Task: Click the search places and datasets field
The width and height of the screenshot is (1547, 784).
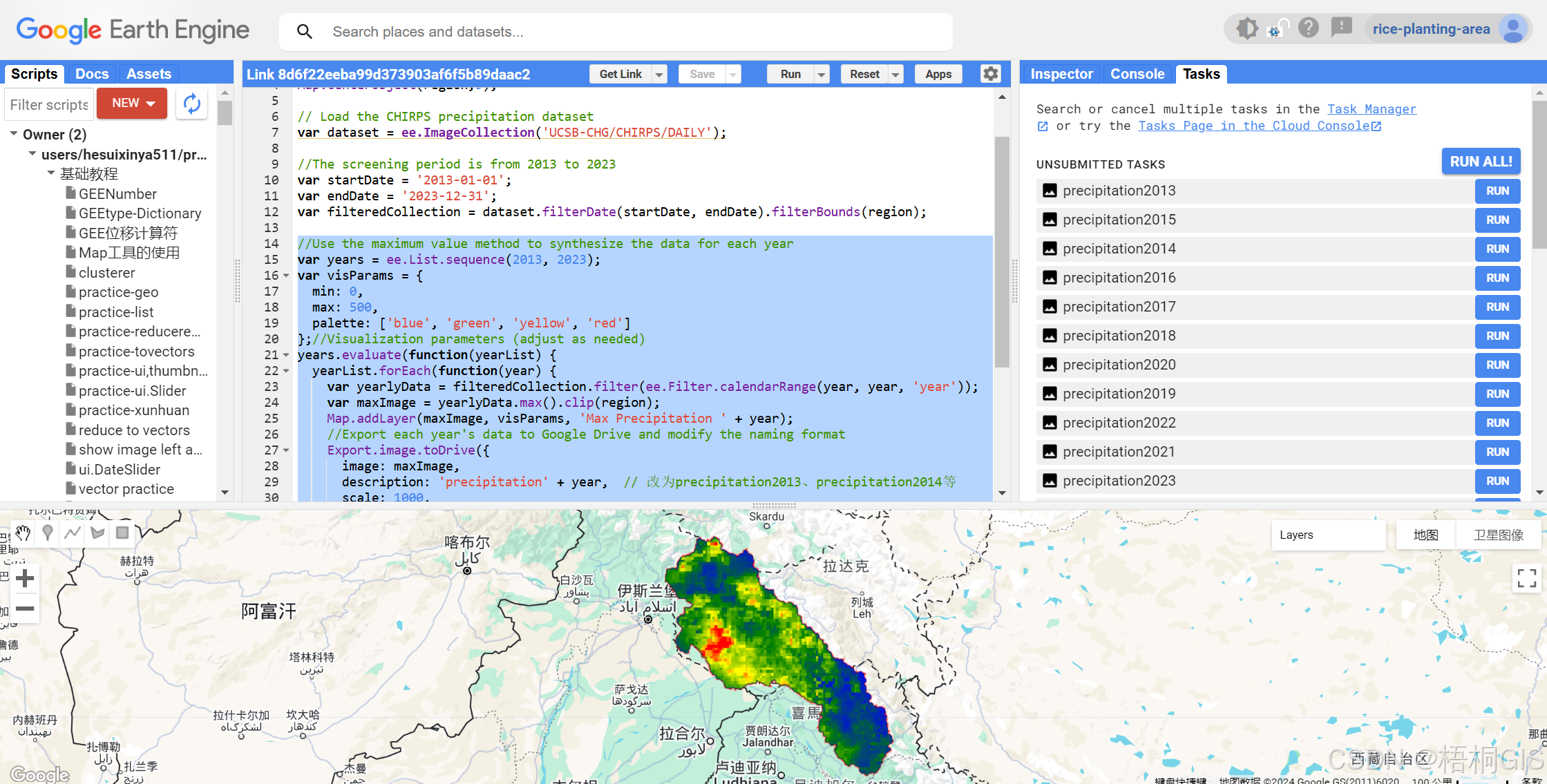Action: (615, 32)
